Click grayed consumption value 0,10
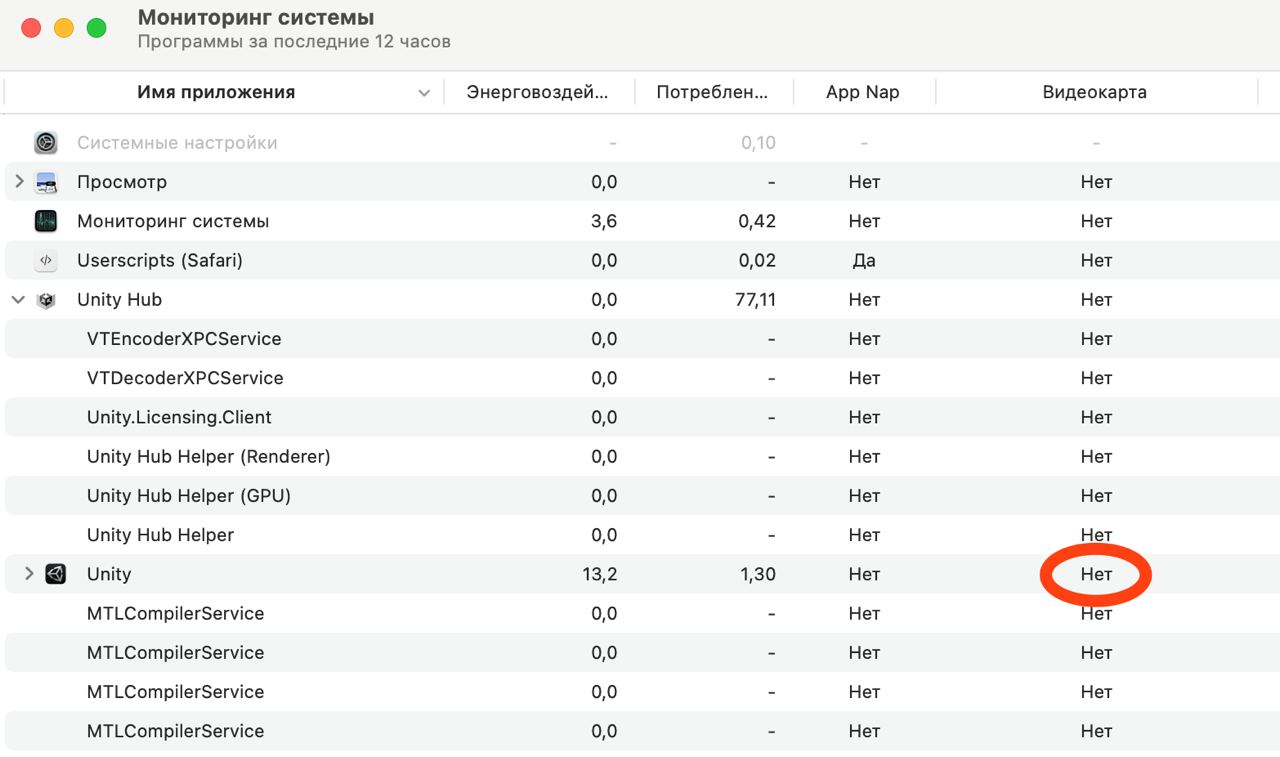The image size is (1280, 757). [758, 143]
